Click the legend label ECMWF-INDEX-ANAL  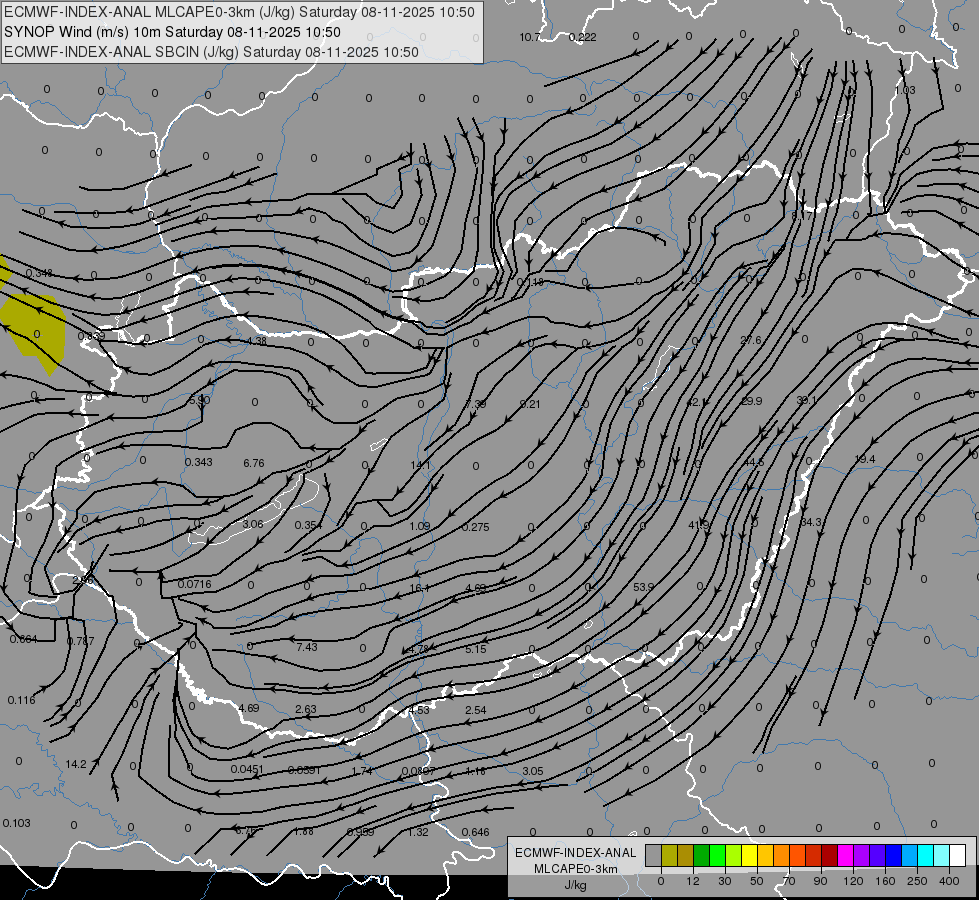coord(575,853)
